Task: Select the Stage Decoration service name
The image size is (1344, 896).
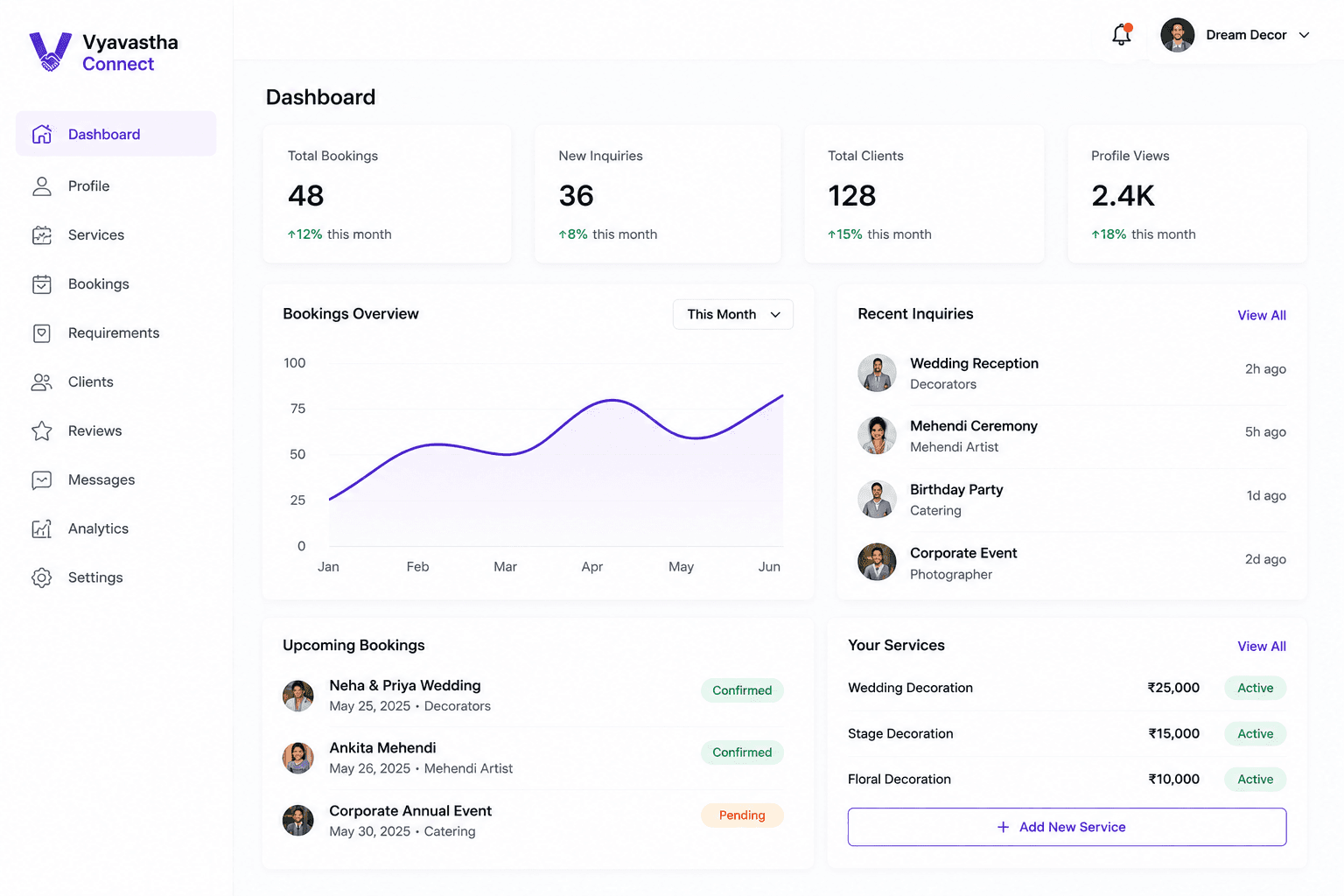Action: (900, 733)
